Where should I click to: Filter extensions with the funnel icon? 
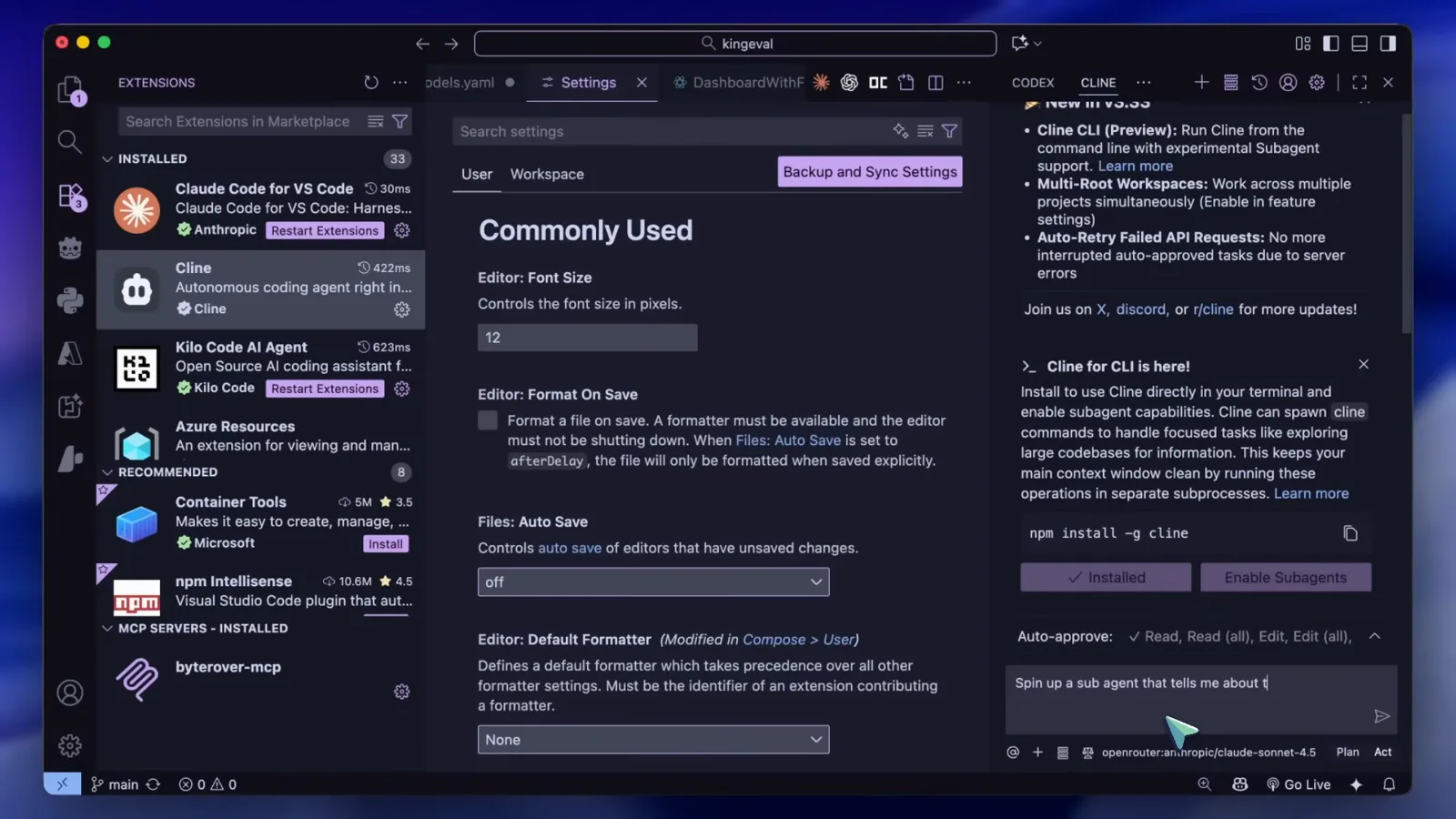coord(399,121)
